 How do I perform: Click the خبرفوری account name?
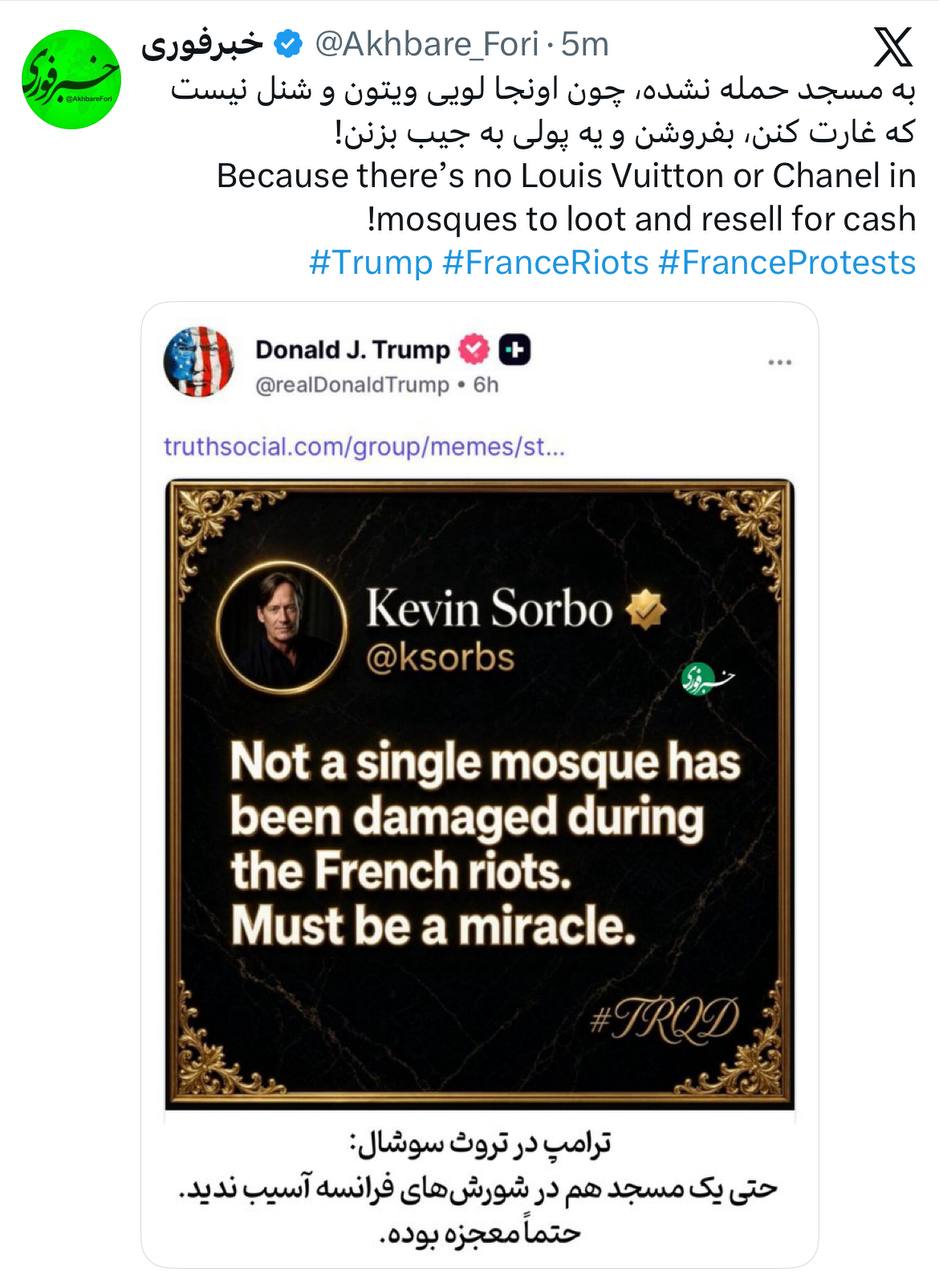tap(203, 44)
